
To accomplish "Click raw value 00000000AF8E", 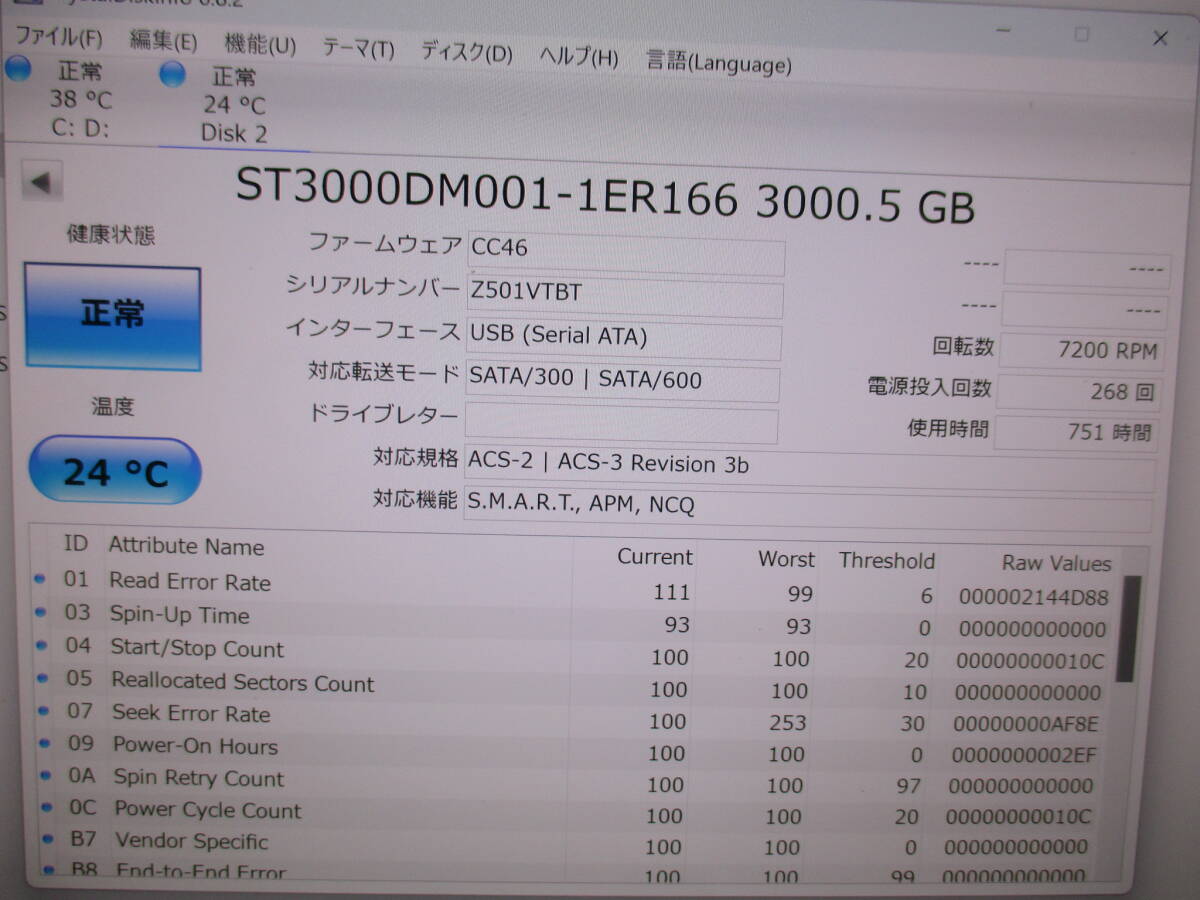I will 1025,723.
